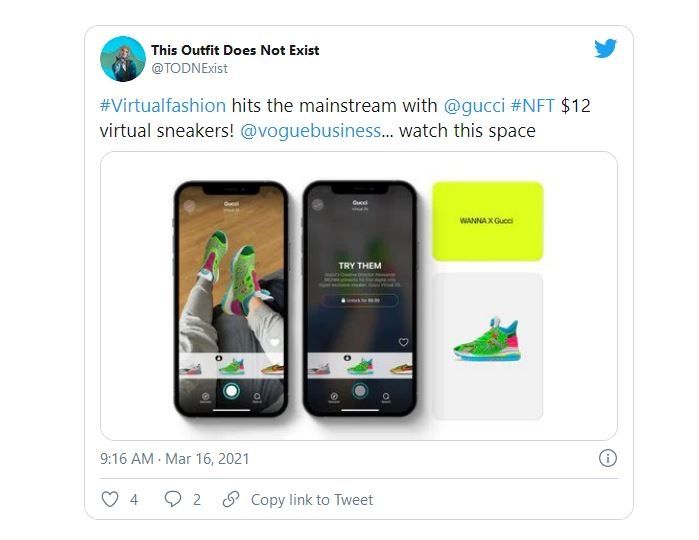Tap heart icon on right phone screen
Screen dimensions: 699x540
(403, 342)
